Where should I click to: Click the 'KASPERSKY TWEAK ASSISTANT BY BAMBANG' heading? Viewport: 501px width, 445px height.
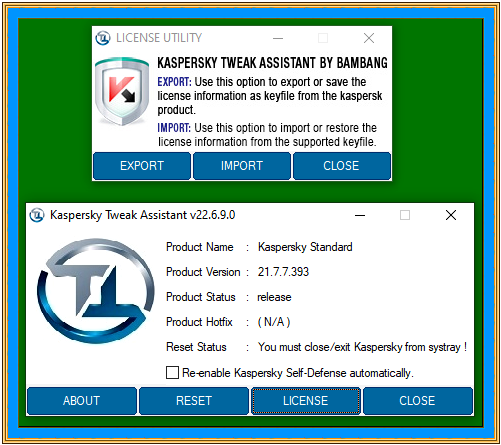[x=272, y=63]
